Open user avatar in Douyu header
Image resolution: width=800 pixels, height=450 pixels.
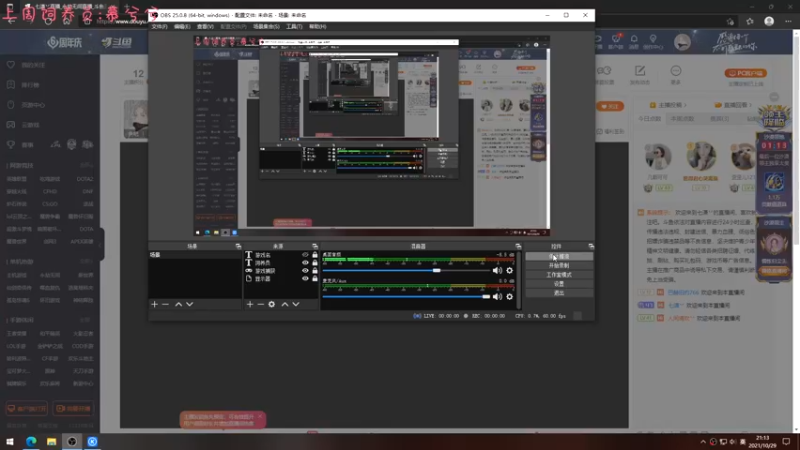[682, 42]
